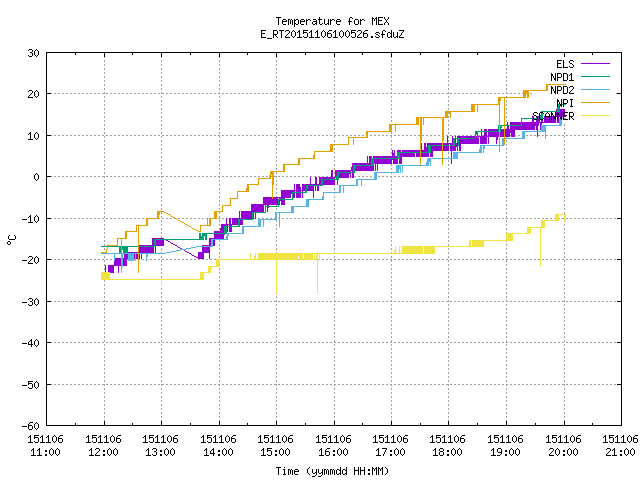Click the y-axis label -50

click(x=31, y=384)
